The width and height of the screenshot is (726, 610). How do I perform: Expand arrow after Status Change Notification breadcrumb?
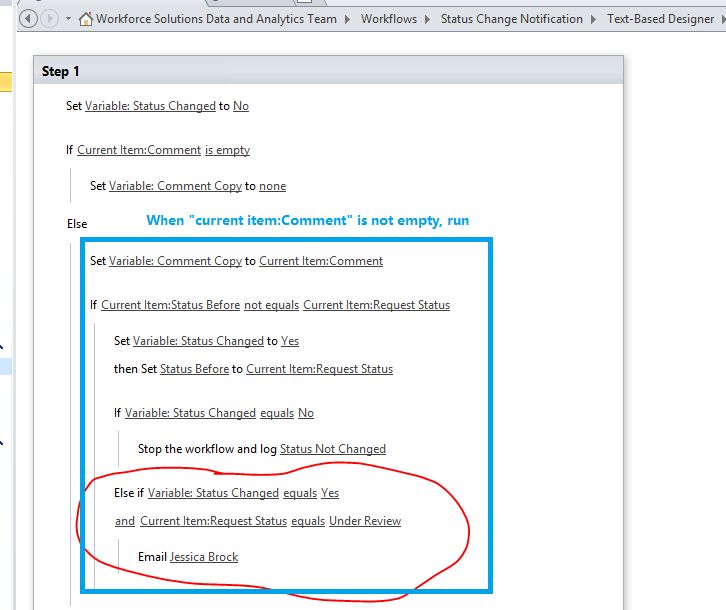594,19
